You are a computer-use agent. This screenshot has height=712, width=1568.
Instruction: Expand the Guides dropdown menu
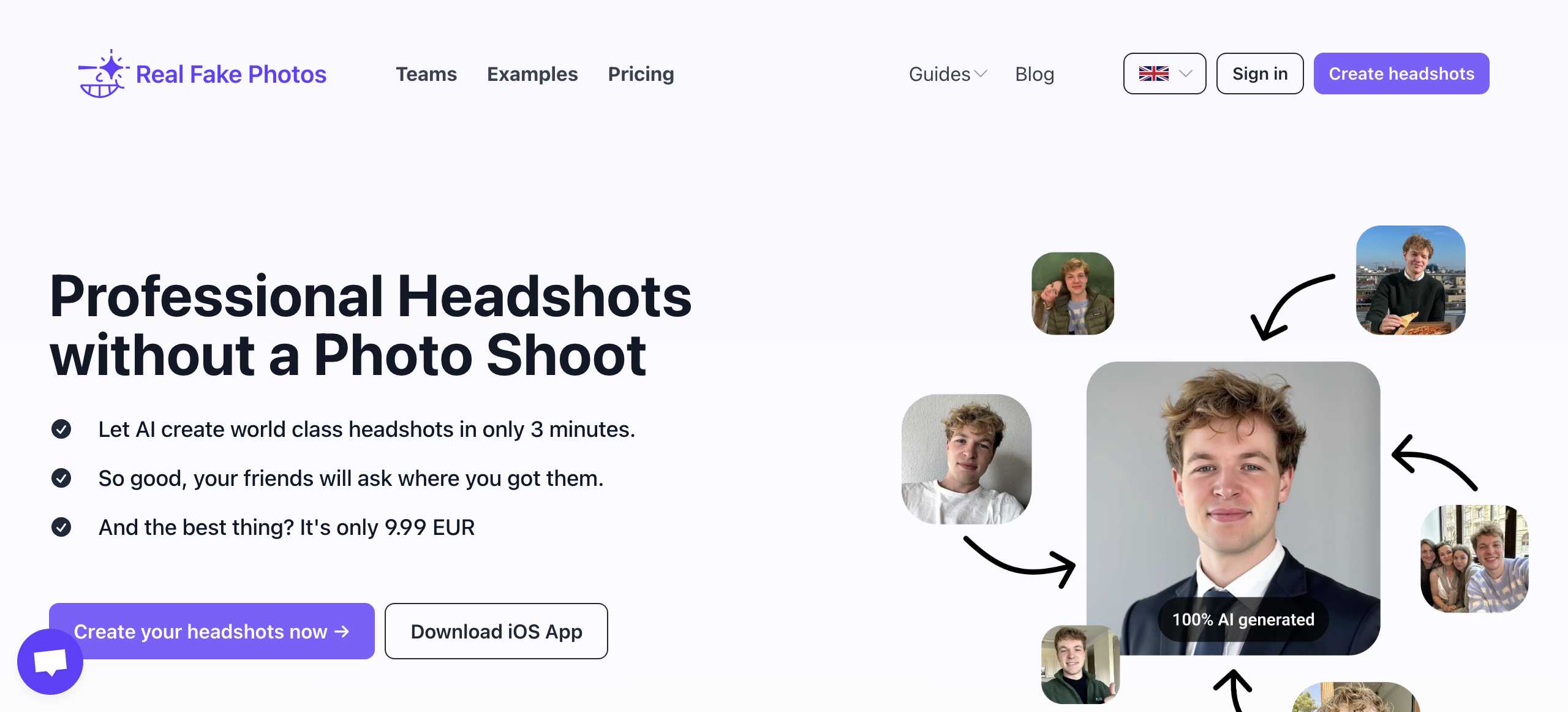pyautogui.click(x=940, y=74)
